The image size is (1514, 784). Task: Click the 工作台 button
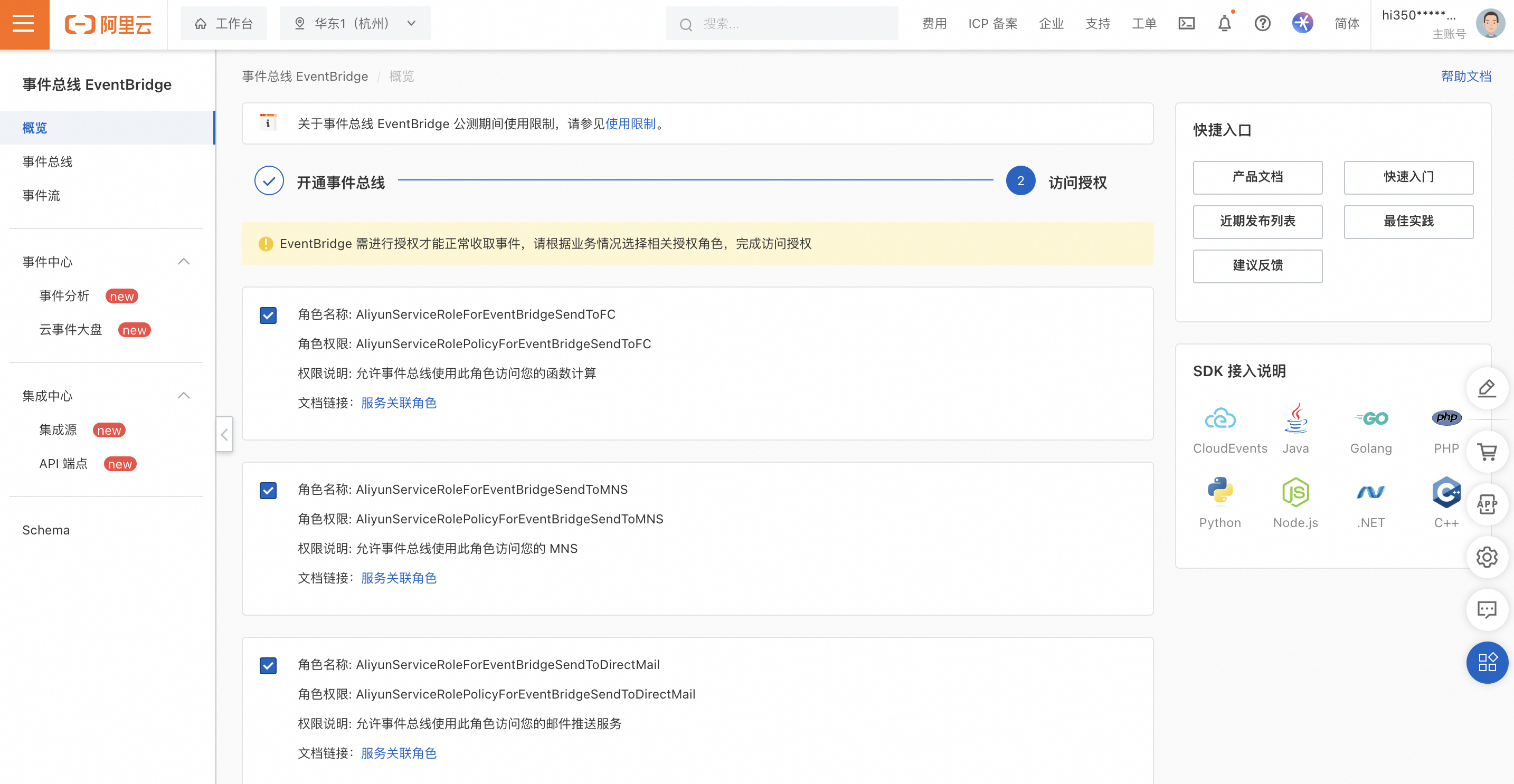point(223,24)
